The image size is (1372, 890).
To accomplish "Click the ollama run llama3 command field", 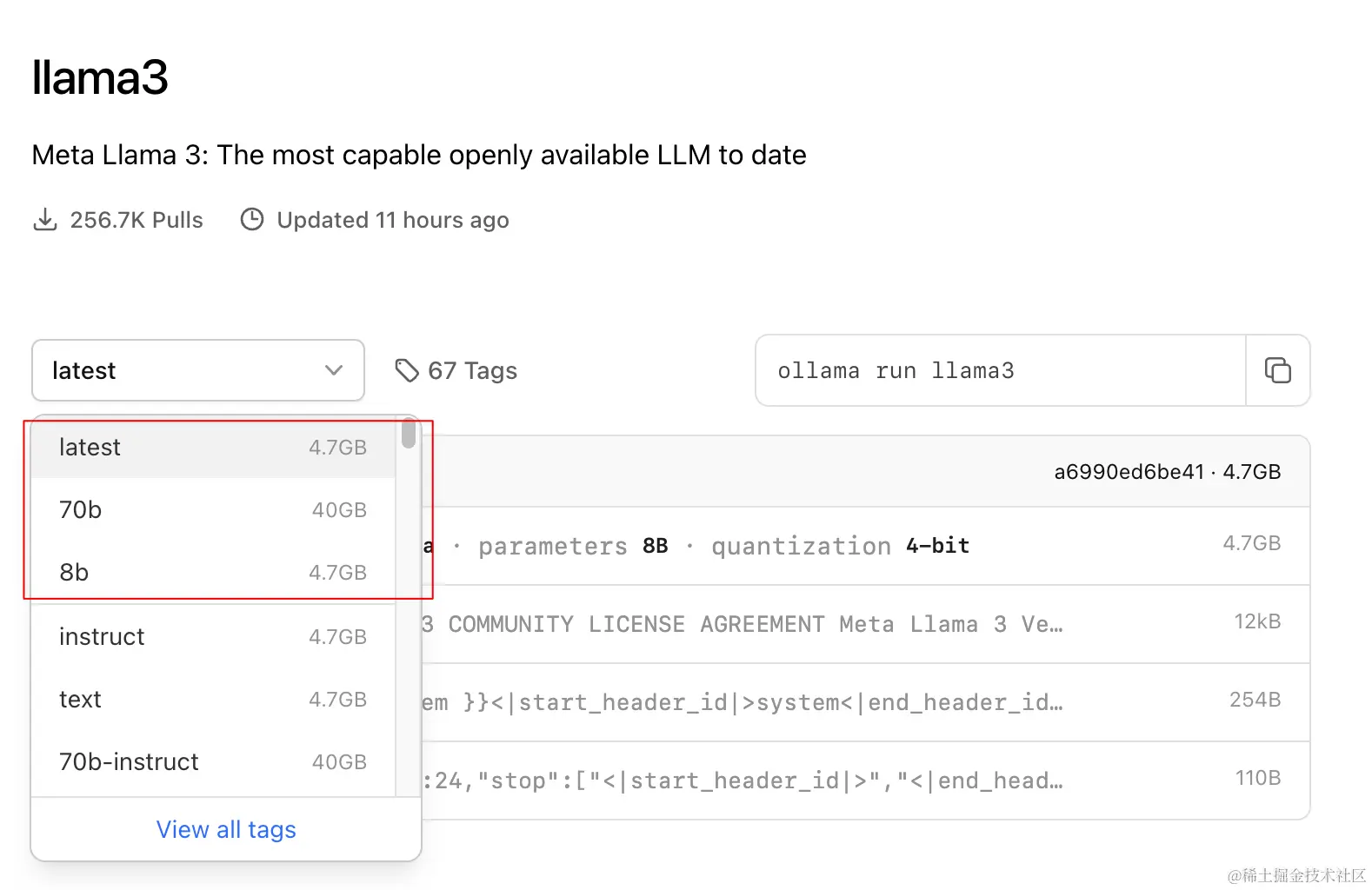I will [1001, 370].
